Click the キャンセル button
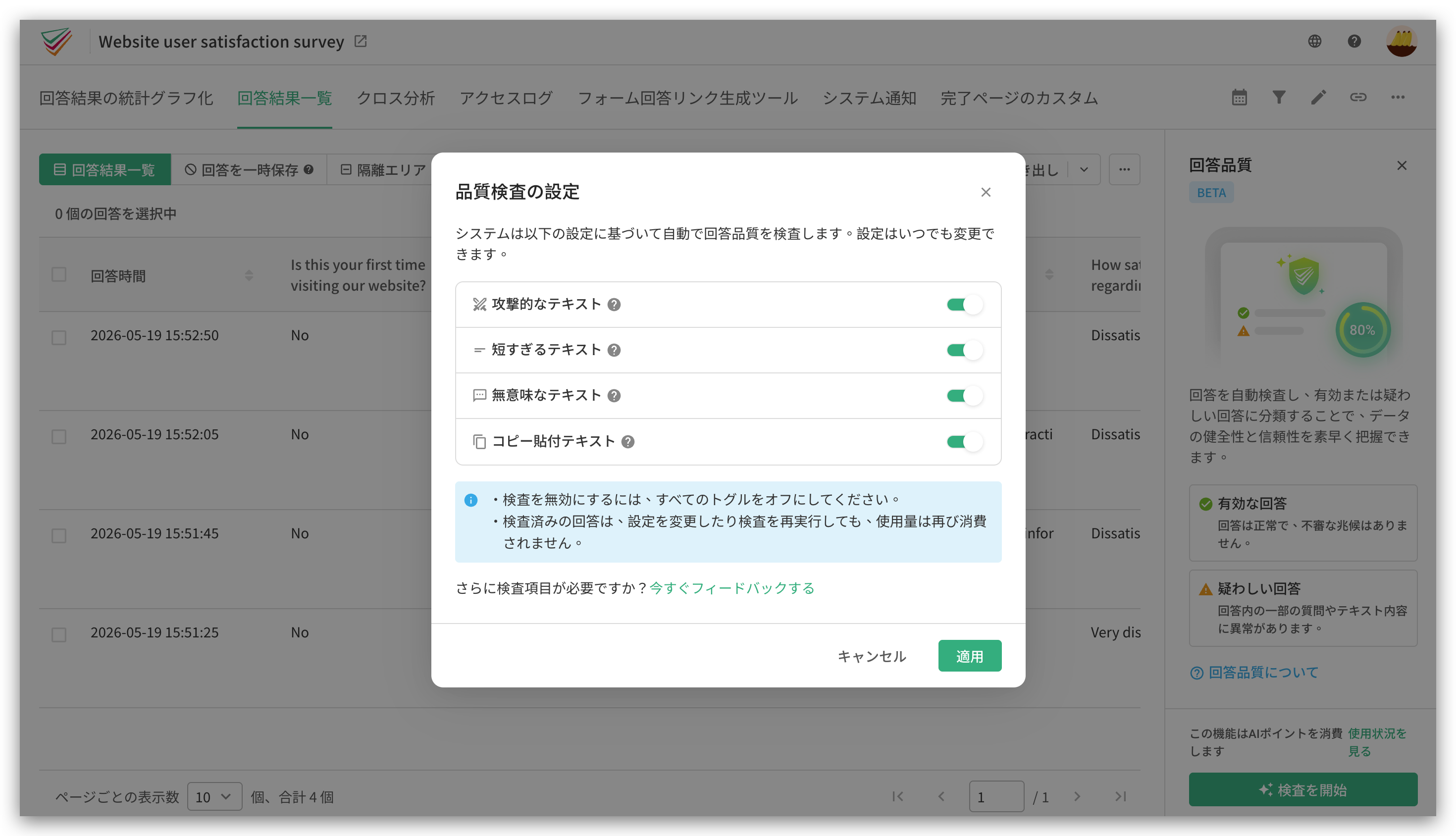The width and height of the screenshot is (1456, 836). (872, 656)
